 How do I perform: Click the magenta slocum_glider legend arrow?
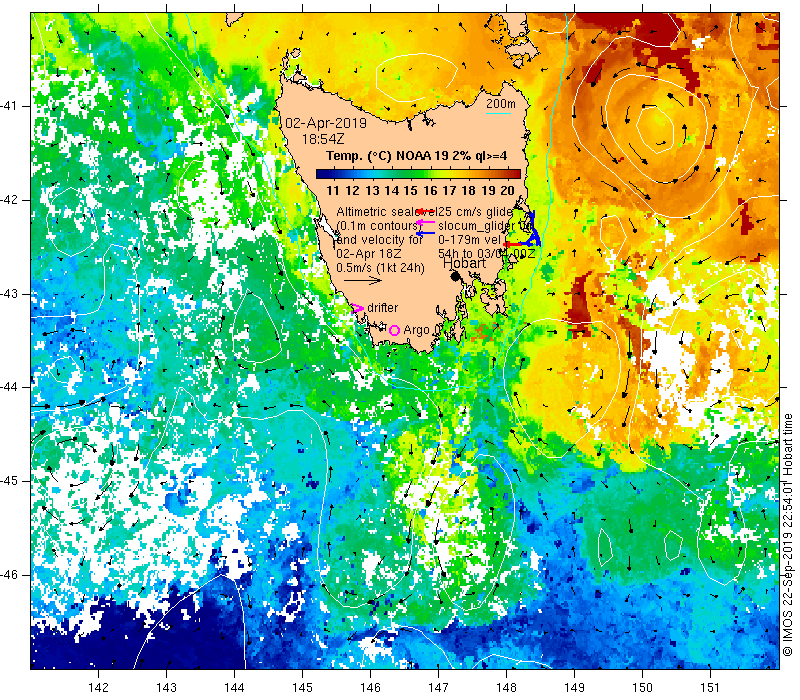pos(426,222)
